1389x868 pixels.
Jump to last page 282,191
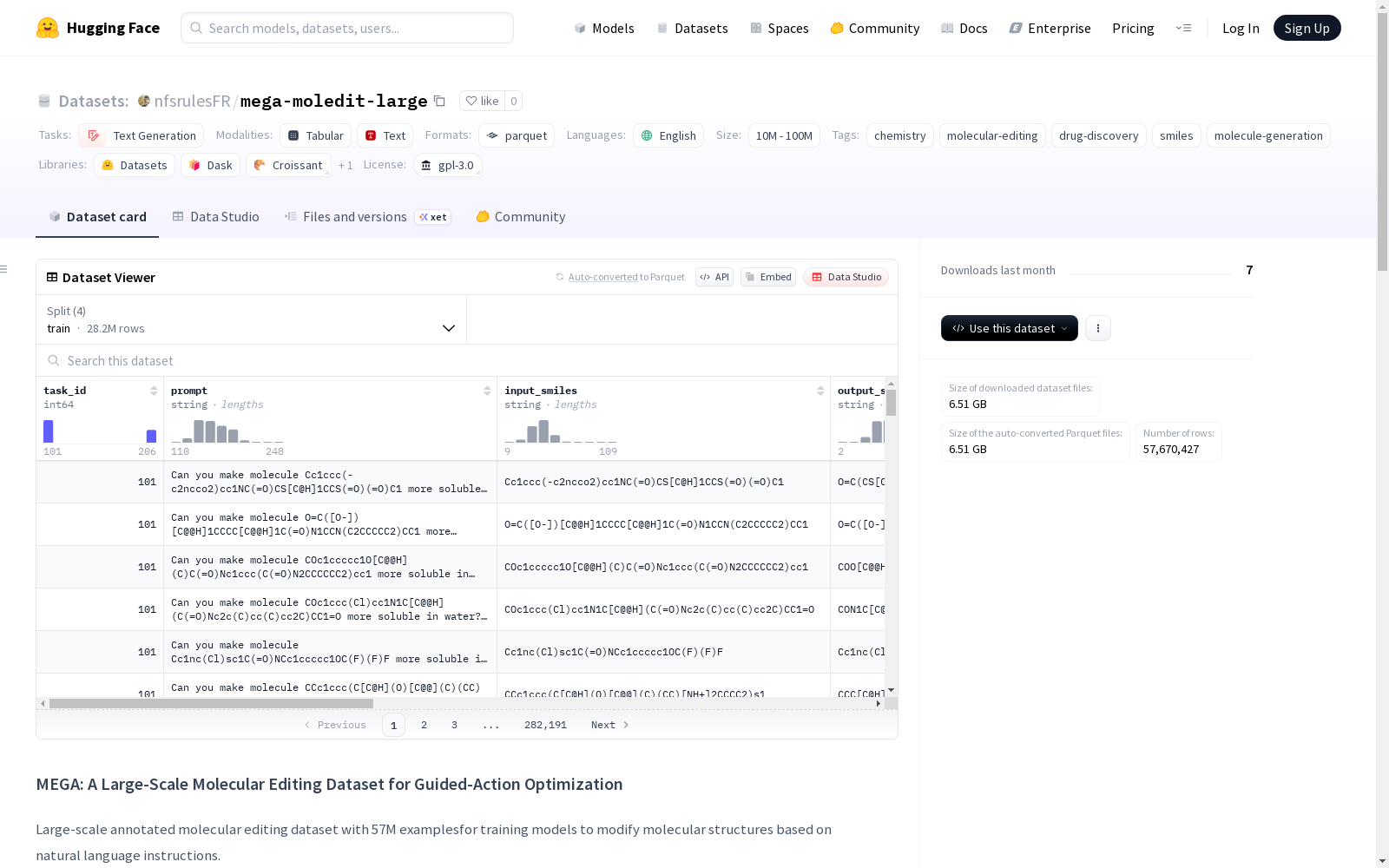[x=545, y=725]
